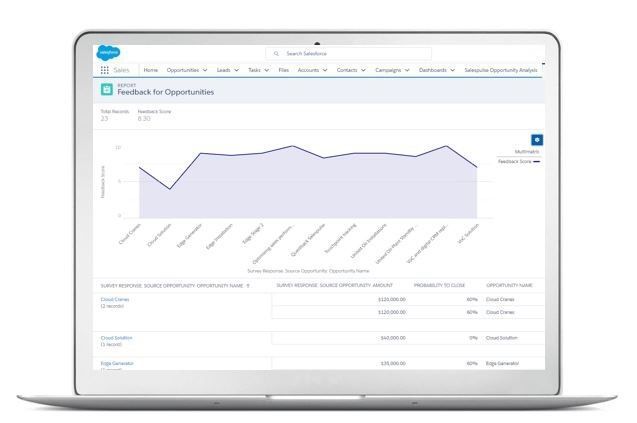This screenshot has width=637, height=423.
Task: Click the Opportunity Name column header
Action: pos(509,286)
